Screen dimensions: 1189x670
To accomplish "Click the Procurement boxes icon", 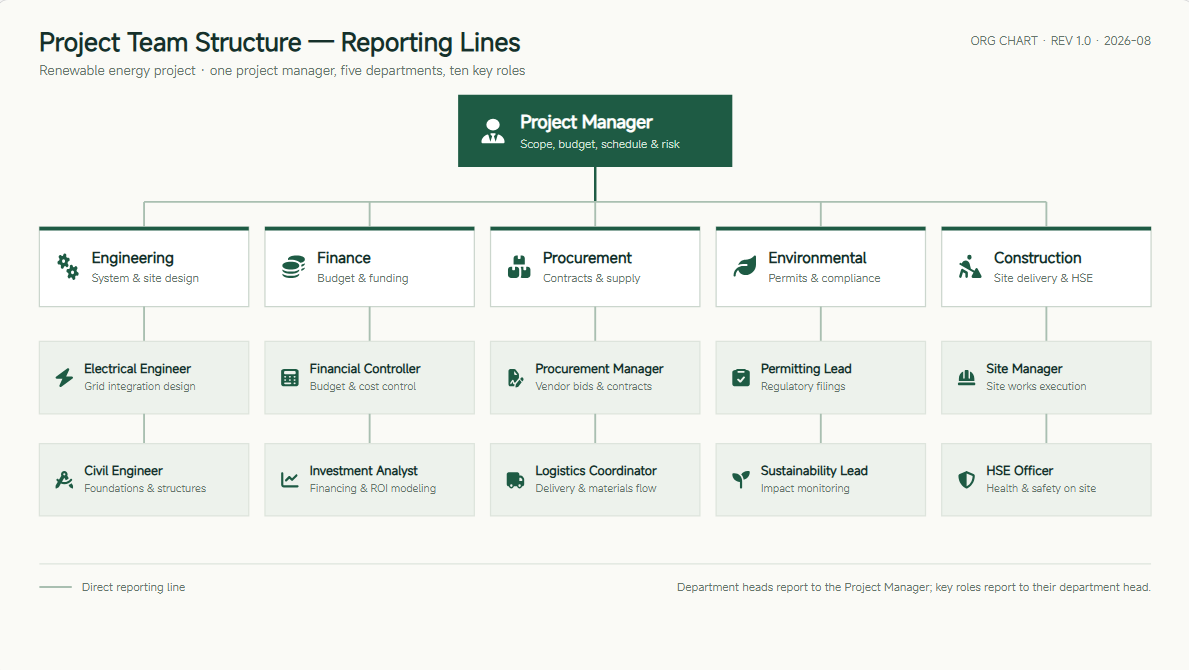I will pos(519,267).
